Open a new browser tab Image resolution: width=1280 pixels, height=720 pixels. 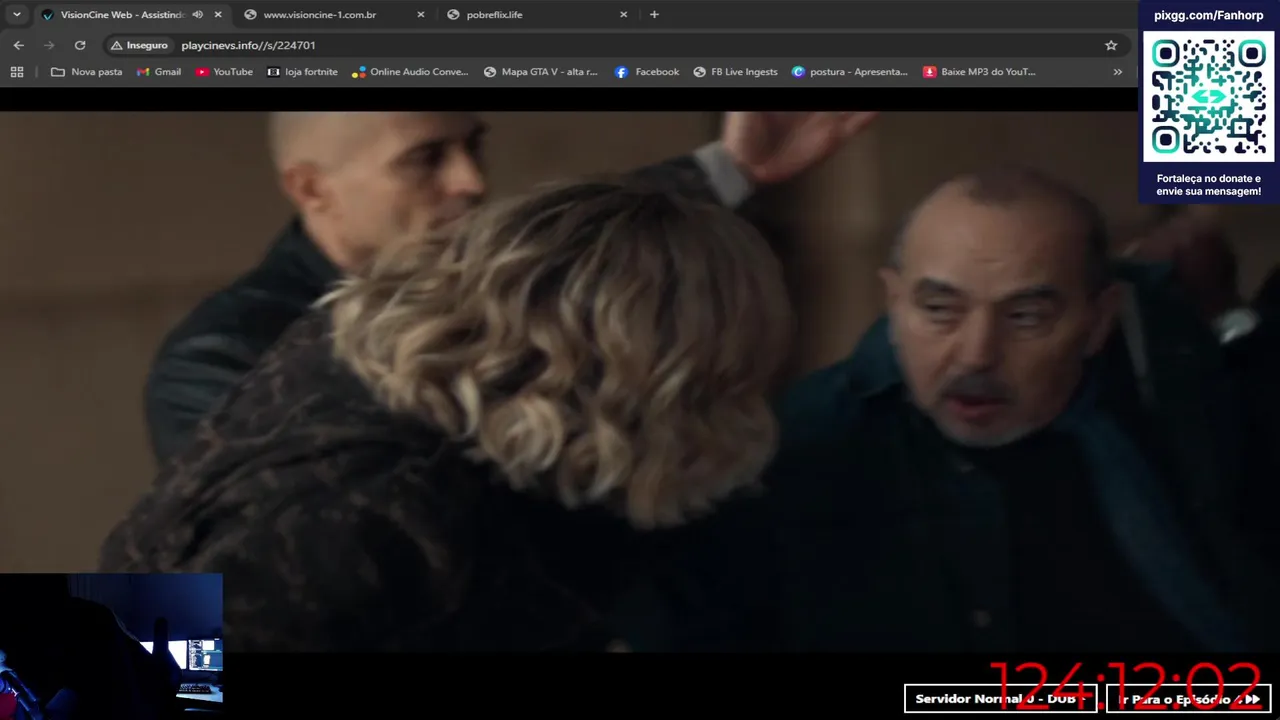[x=654, y=15]
